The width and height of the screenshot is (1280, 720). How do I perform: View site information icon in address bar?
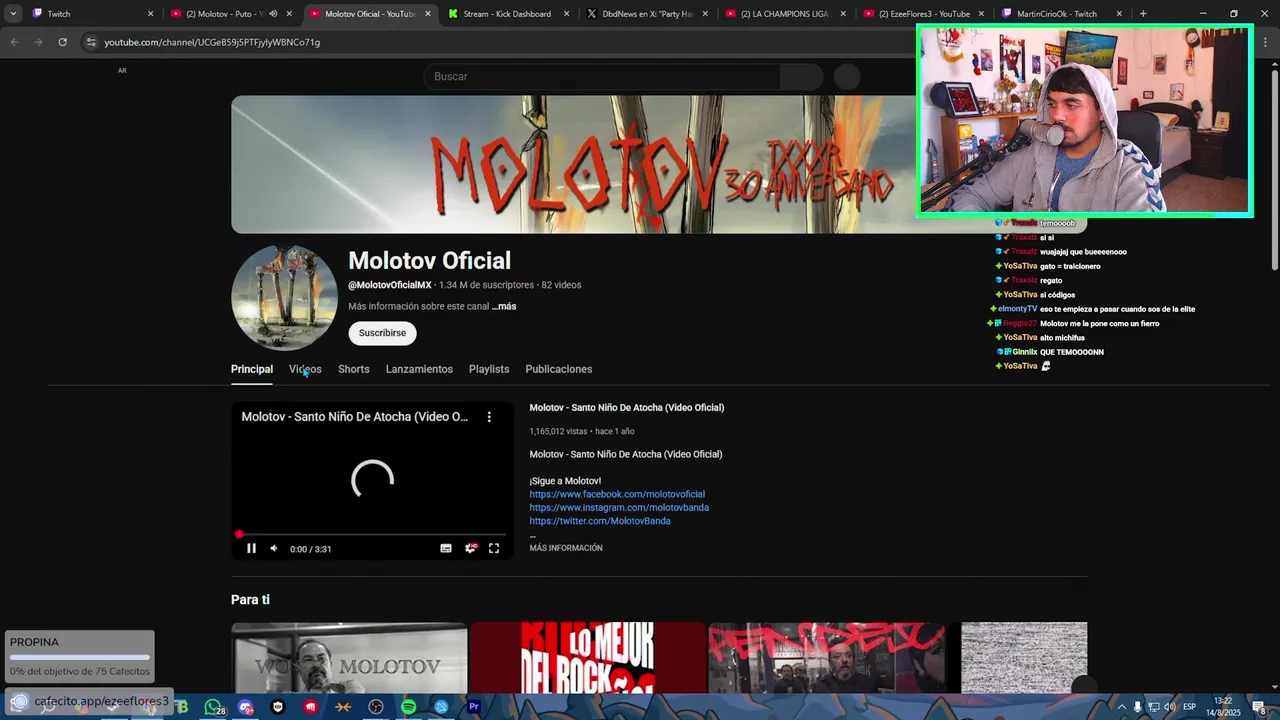pyautogui.click(x=91, y=42)
